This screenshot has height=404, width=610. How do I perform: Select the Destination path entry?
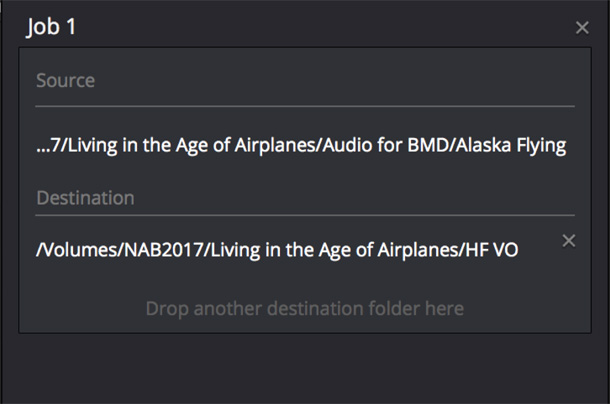pos(276,250)
